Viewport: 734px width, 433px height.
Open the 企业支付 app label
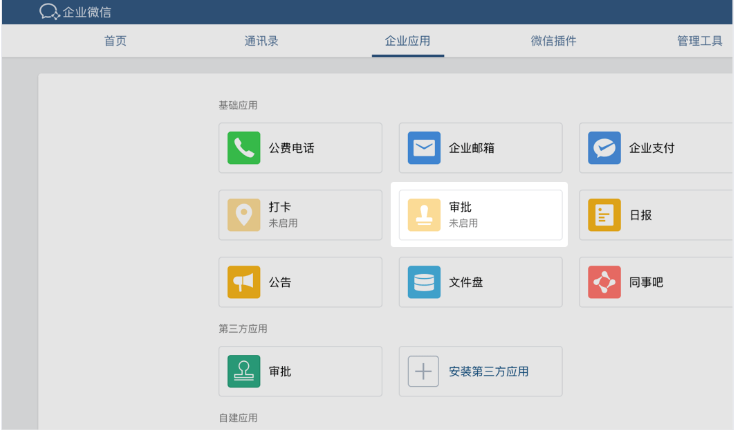point(652,148)
